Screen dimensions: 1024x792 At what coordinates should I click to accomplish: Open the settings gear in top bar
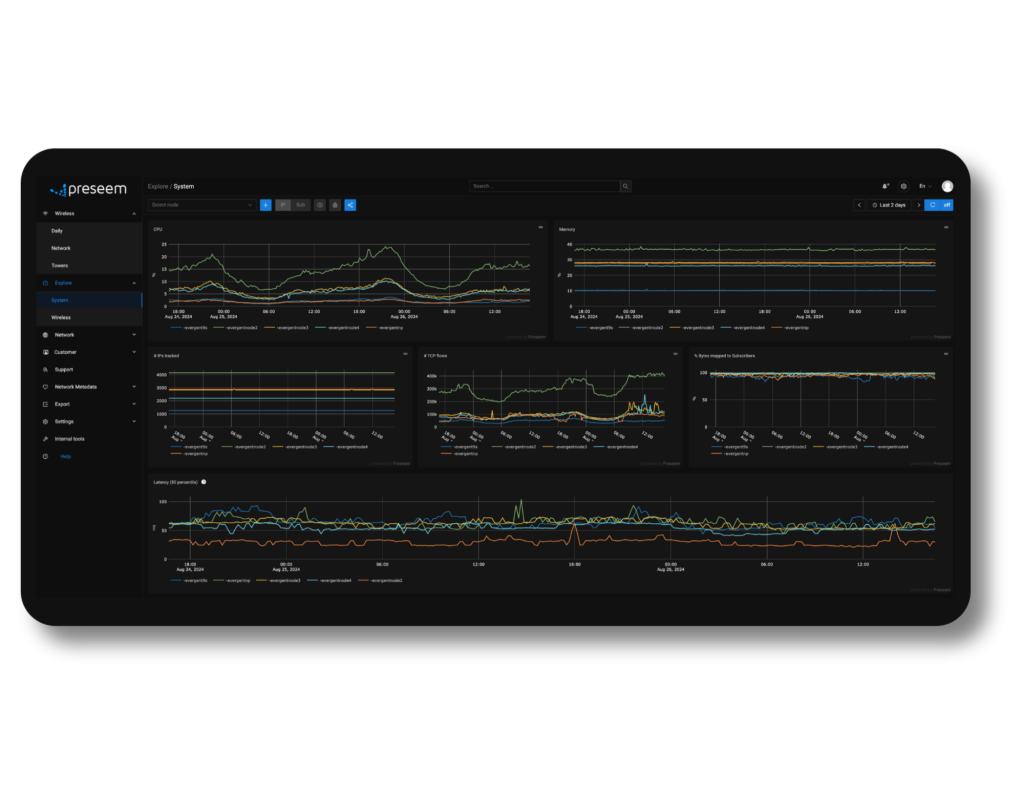[903, 186]
